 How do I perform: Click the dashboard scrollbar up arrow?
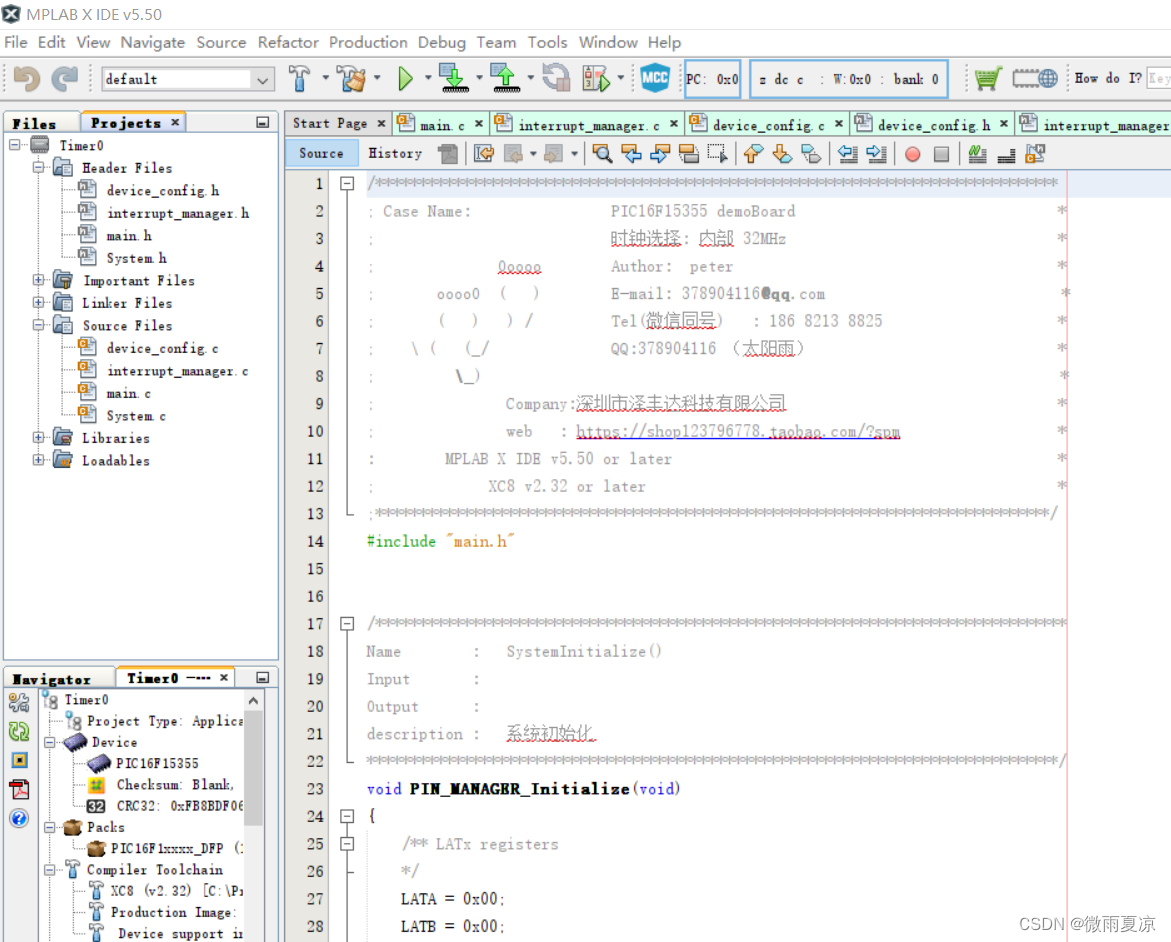coord(253,701)
